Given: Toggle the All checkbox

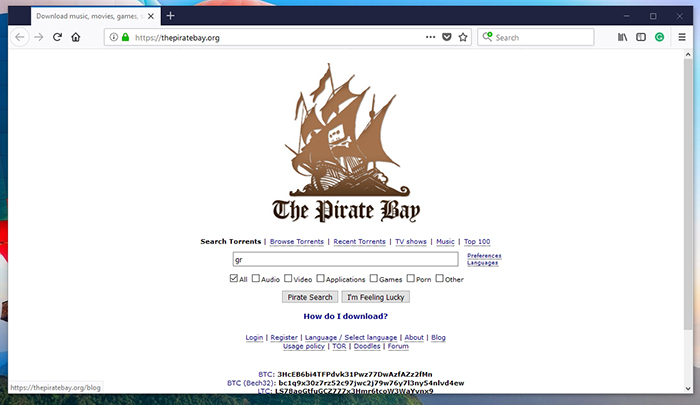Looking at the screenshot, I should coord(233,278).
